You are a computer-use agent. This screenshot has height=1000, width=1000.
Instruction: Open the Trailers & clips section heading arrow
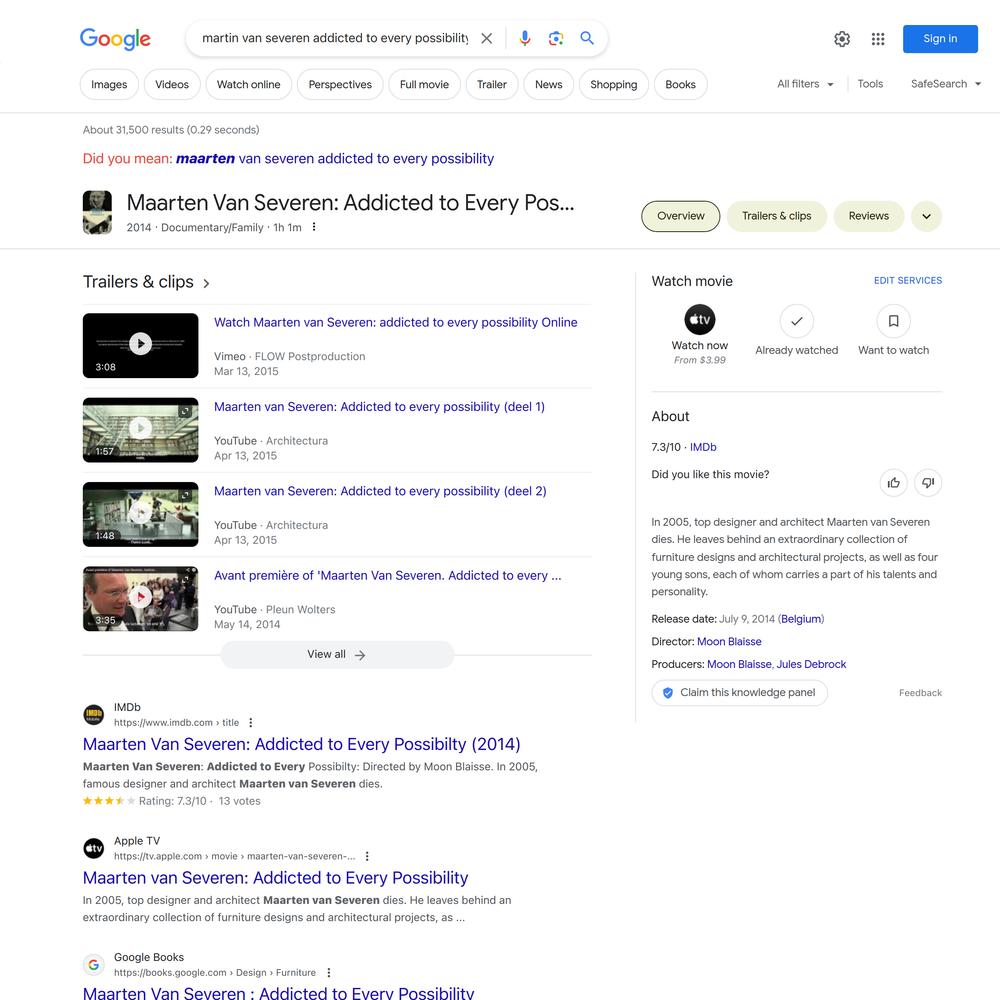(x=206, y=283)
